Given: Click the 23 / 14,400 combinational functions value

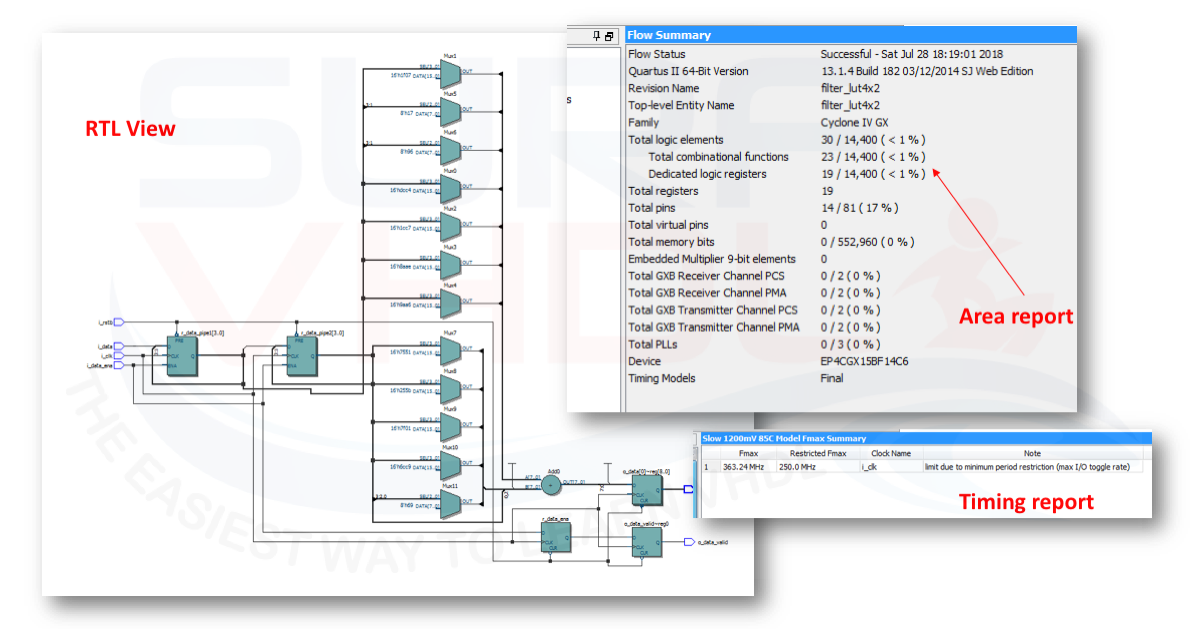Looking at the screenshot, I should coord(873,156).
